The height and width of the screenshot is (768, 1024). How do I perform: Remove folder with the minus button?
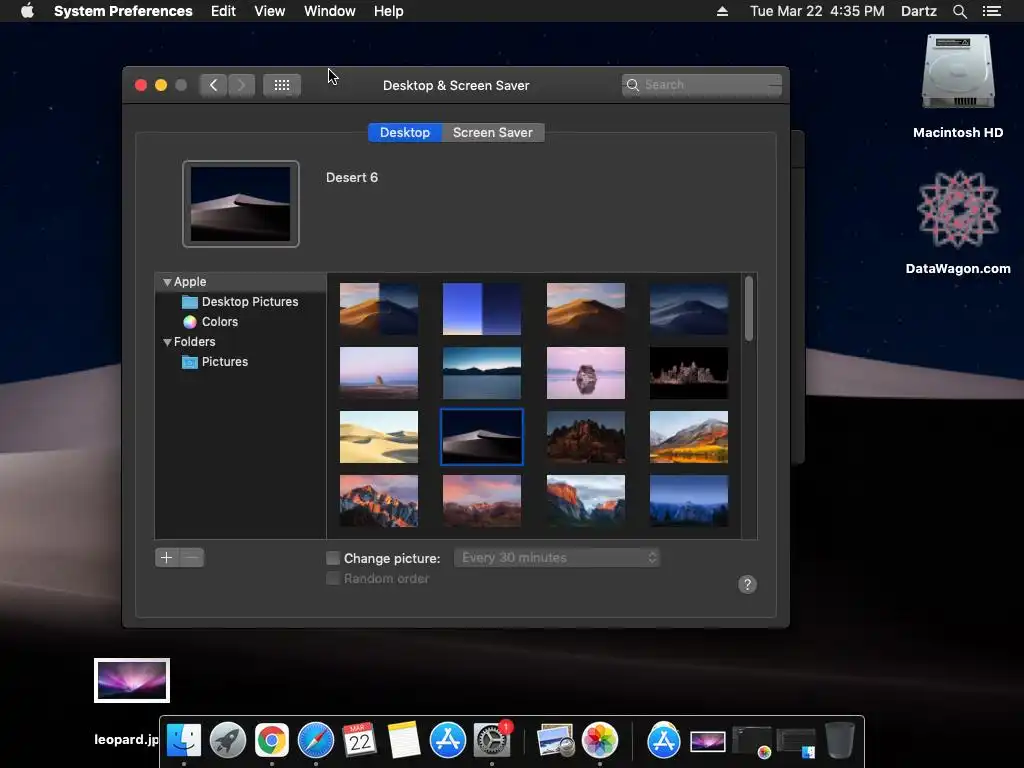tap(191, 558)
